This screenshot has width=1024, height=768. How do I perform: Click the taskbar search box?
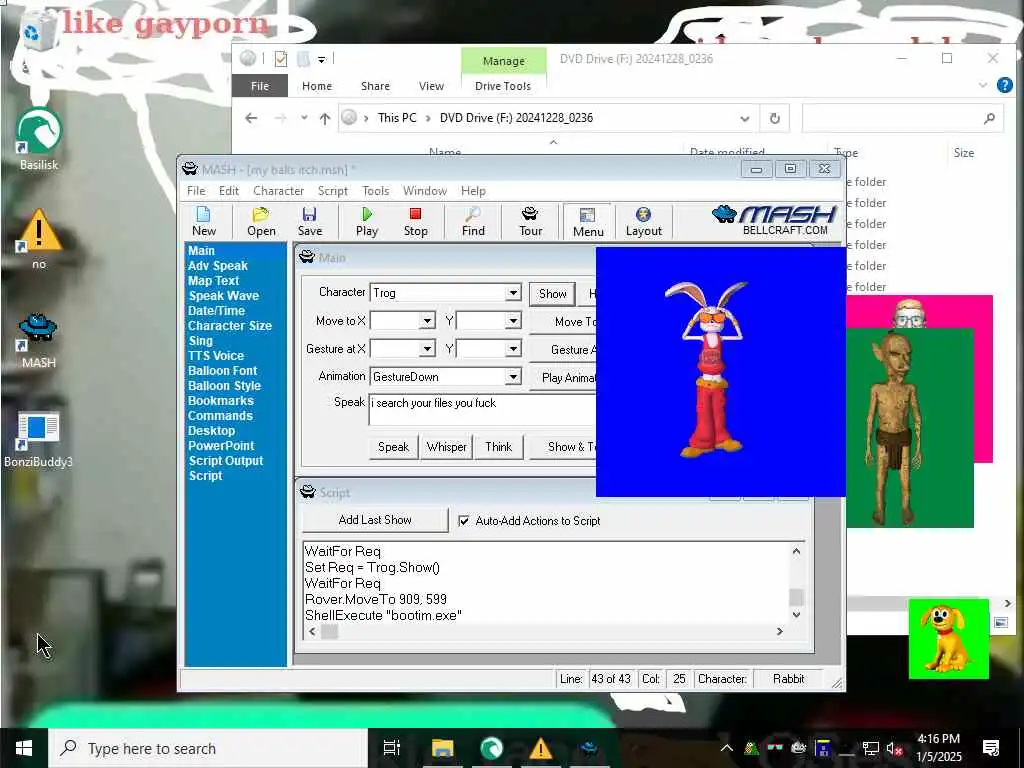point(208,748)
